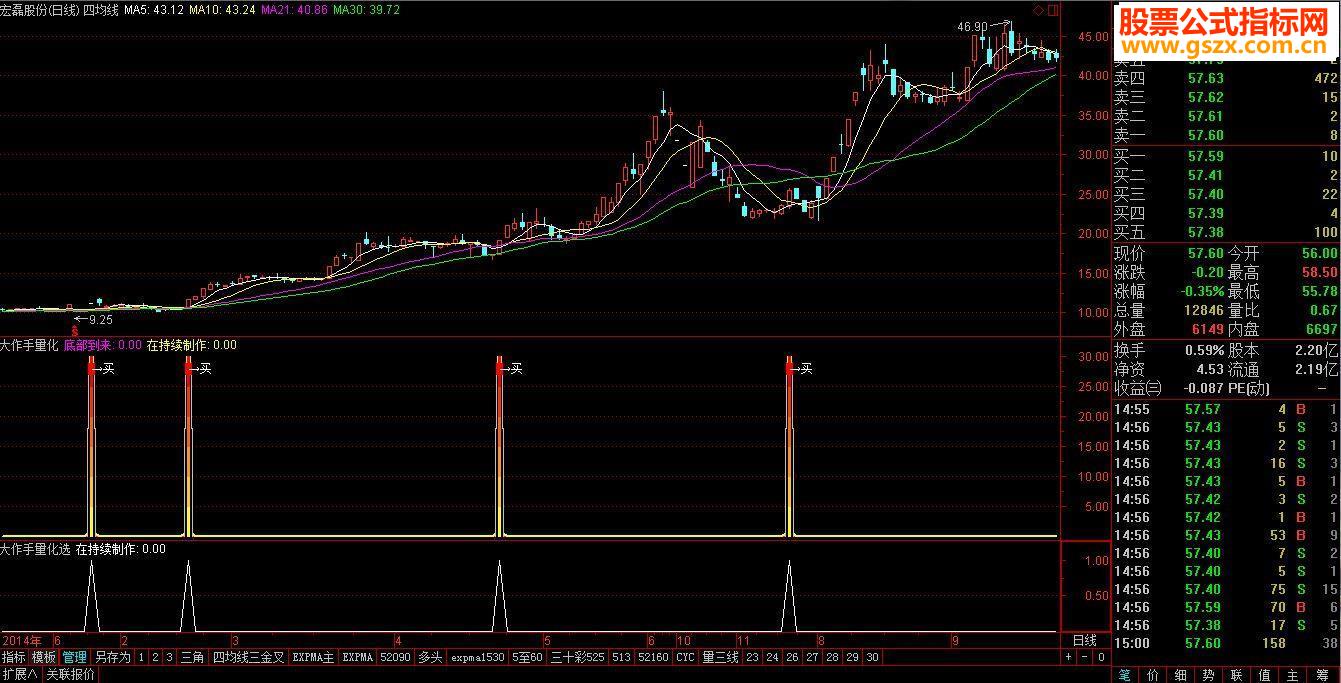Screen dimensions: 1341x683
Task: Select the 四均线三金叉 template
Action: (248, 657)
